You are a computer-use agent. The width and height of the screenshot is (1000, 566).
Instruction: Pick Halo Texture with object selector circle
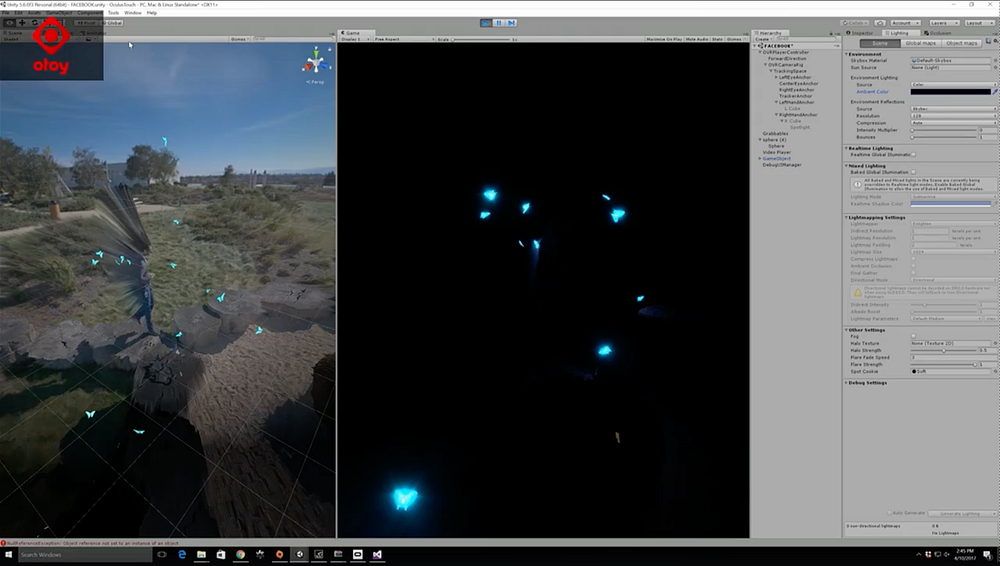click(995, 343)
